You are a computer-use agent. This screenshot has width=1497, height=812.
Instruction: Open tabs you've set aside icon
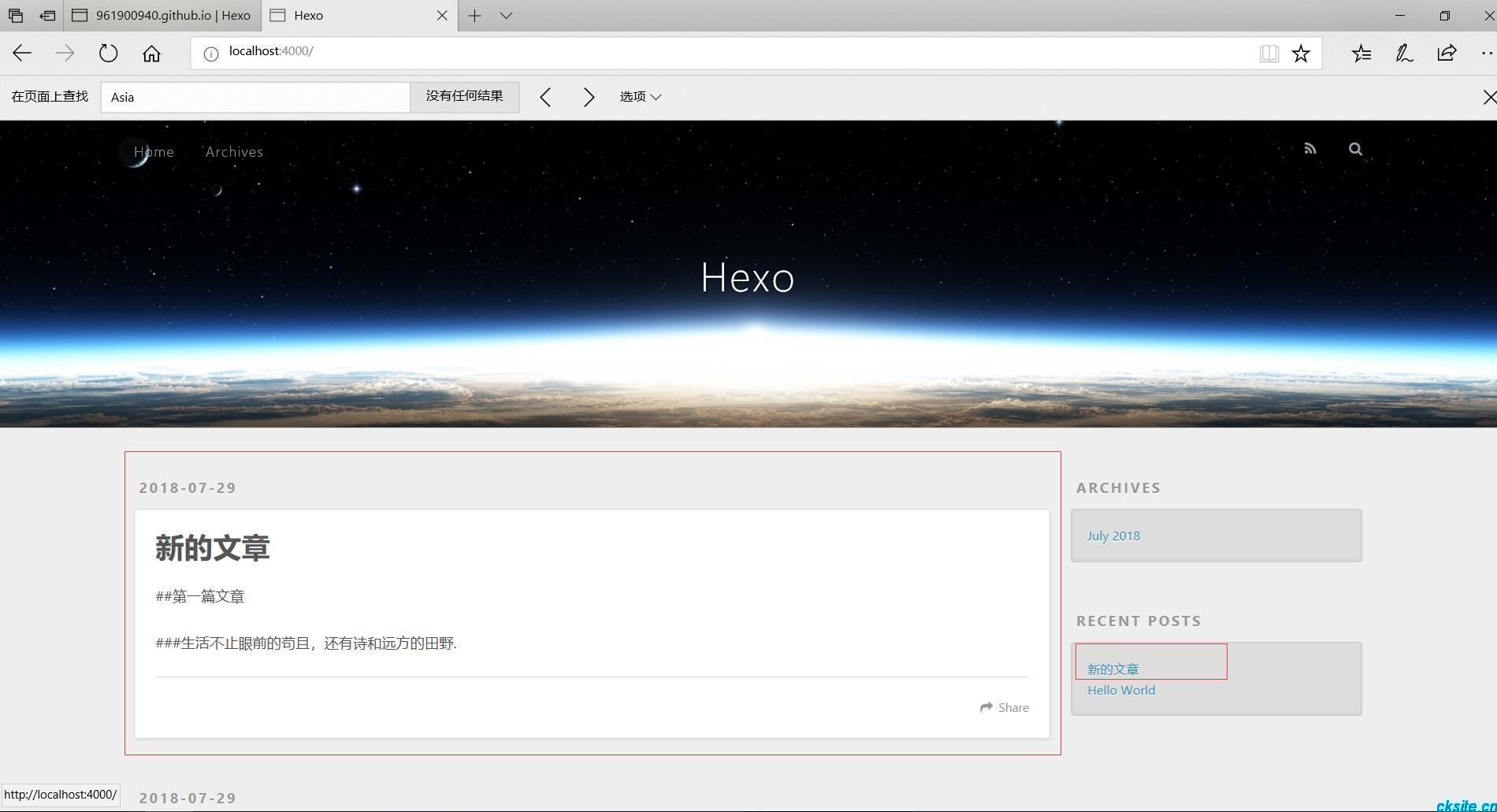(16, 15)
